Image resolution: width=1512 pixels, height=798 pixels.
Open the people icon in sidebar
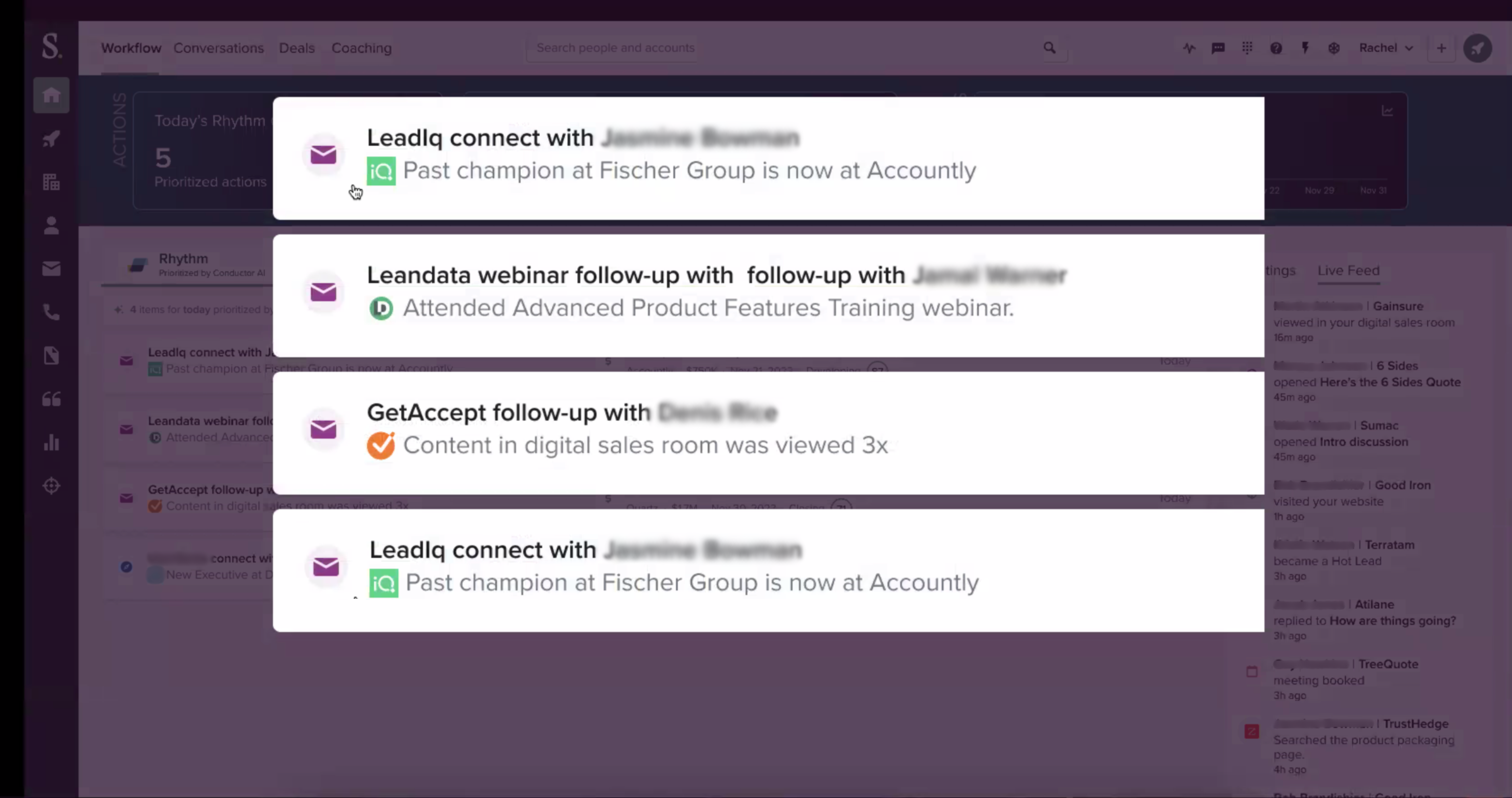coord(51,225)
